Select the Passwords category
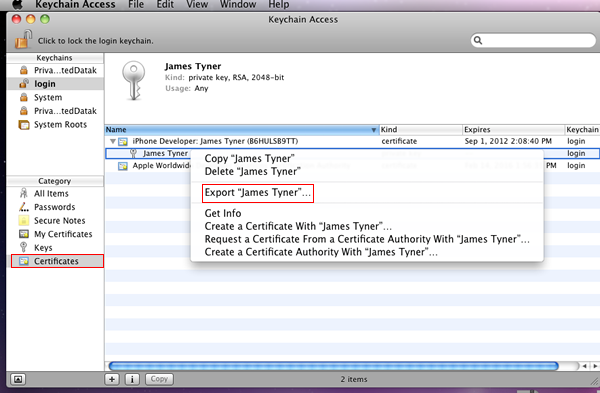600x393 pixels. click(x=55, y=207)
